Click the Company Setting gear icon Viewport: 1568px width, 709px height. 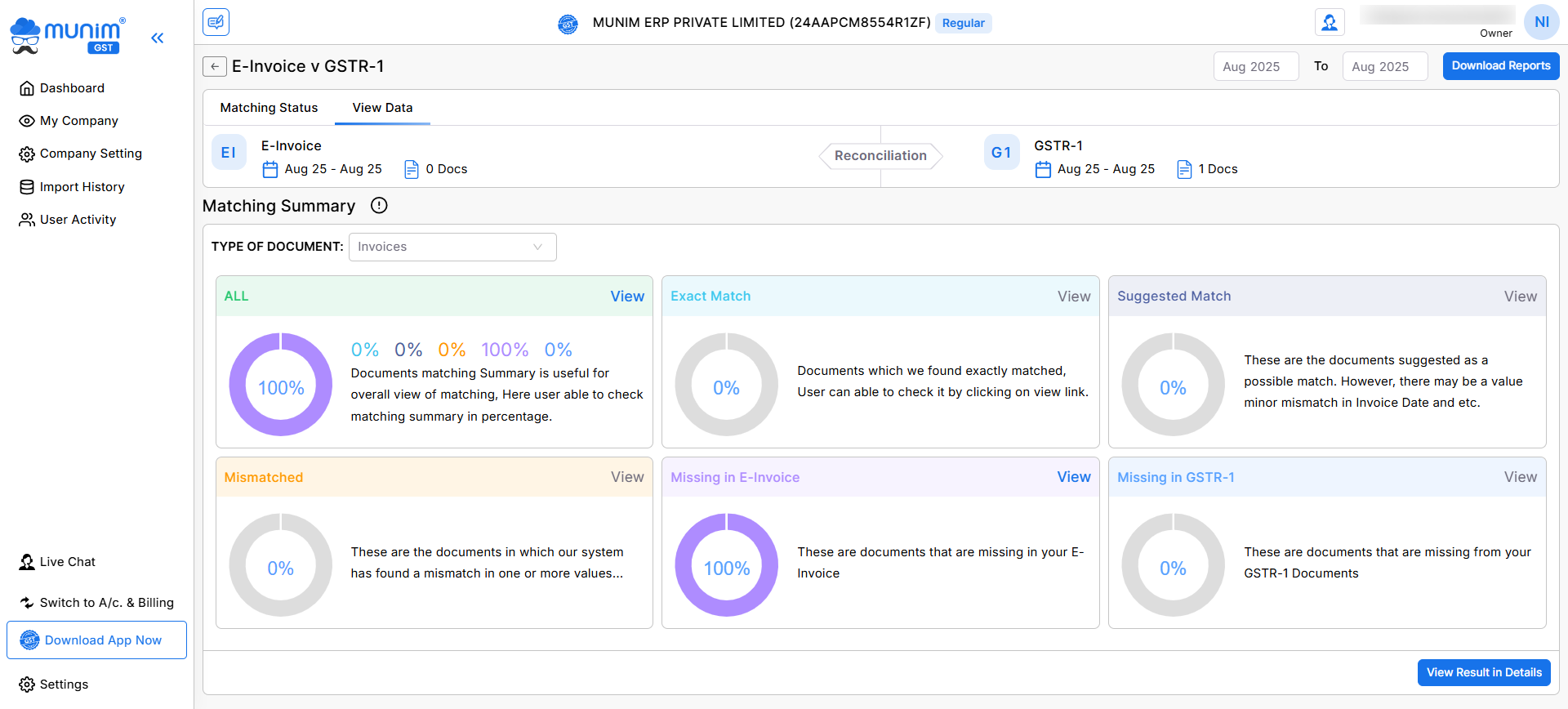[27, 154]
